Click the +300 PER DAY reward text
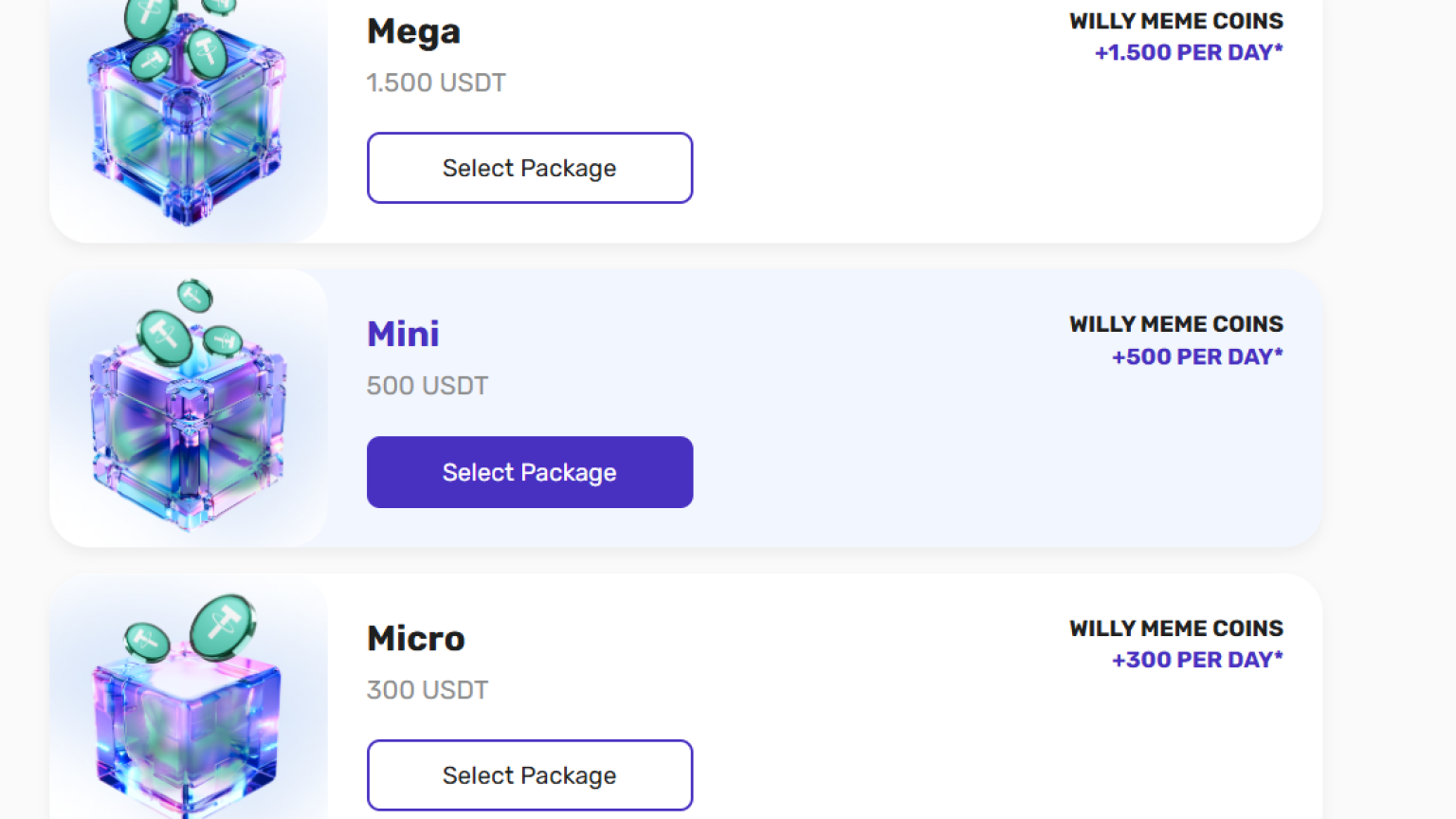The width and height of the screenshot is (1456, 819). click(1197, 660)
